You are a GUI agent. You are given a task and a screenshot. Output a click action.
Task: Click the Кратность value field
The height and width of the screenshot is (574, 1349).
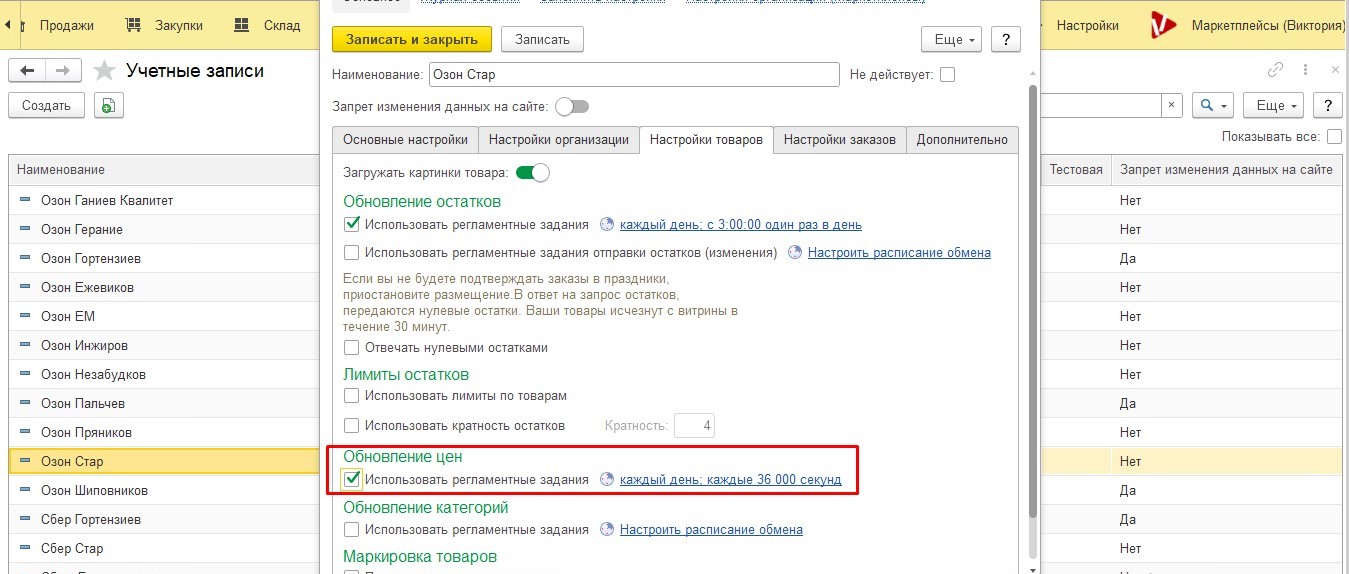(694, 426)
